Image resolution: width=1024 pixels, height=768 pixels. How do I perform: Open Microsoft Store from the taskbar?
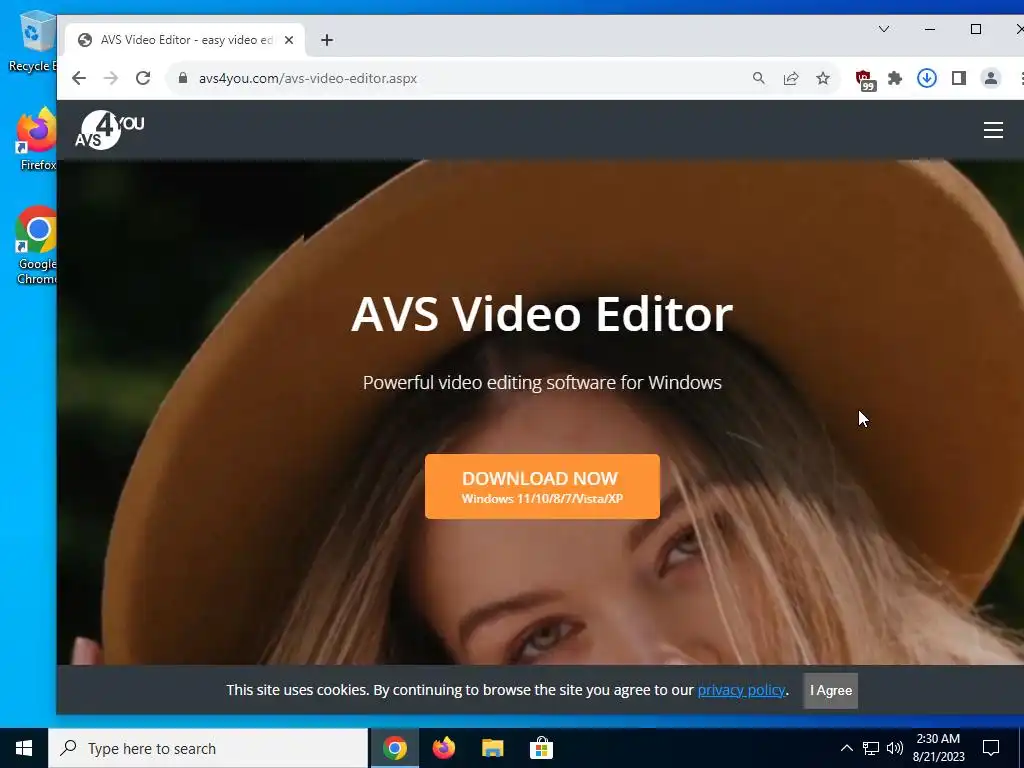(x=541, y=748)
